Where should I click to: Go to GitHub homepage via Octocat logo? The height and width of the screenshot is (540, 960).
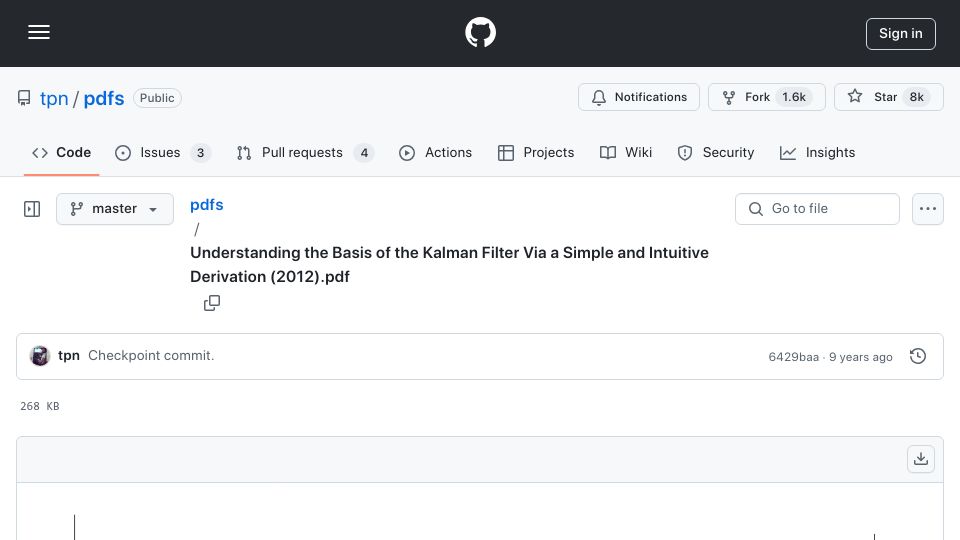[480, 32]
